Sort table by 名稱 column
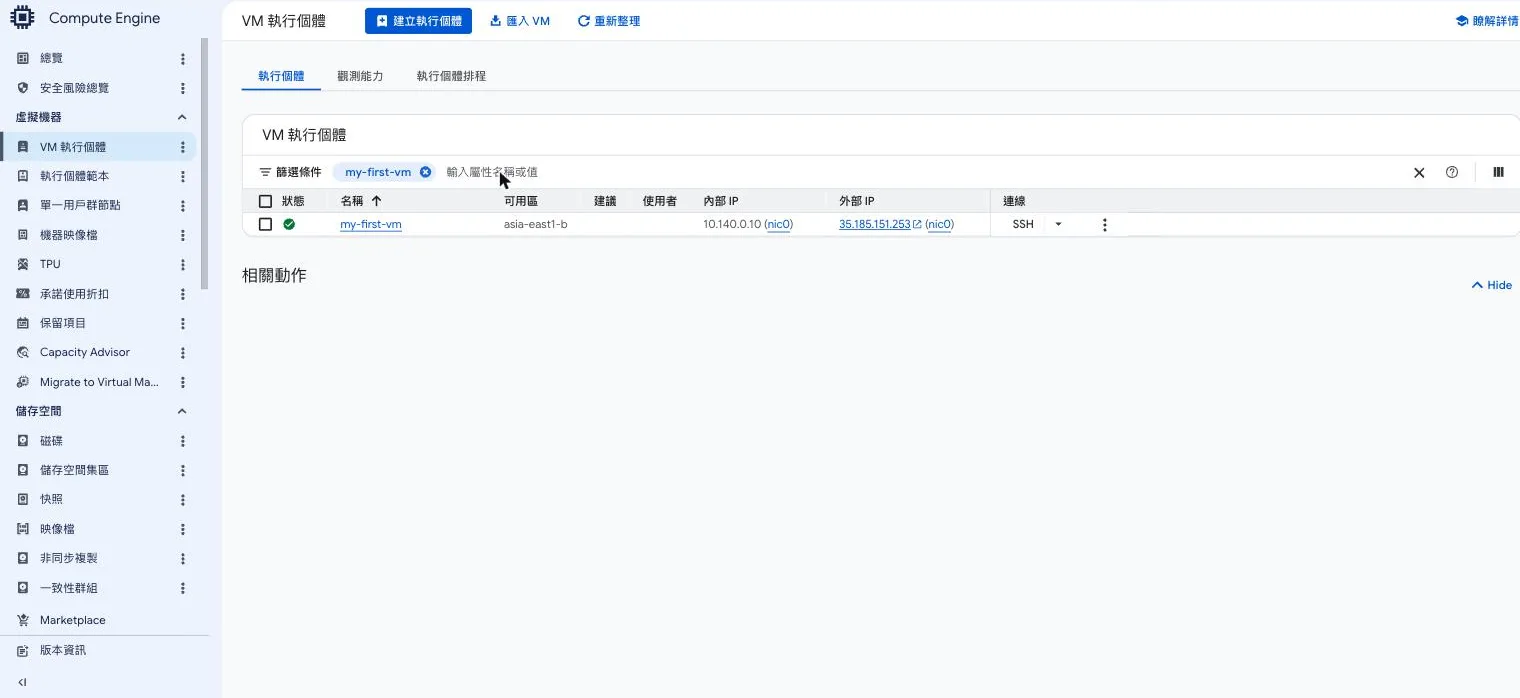The image size is (1520, 698). pyautogui.click(x=361, y=201)
